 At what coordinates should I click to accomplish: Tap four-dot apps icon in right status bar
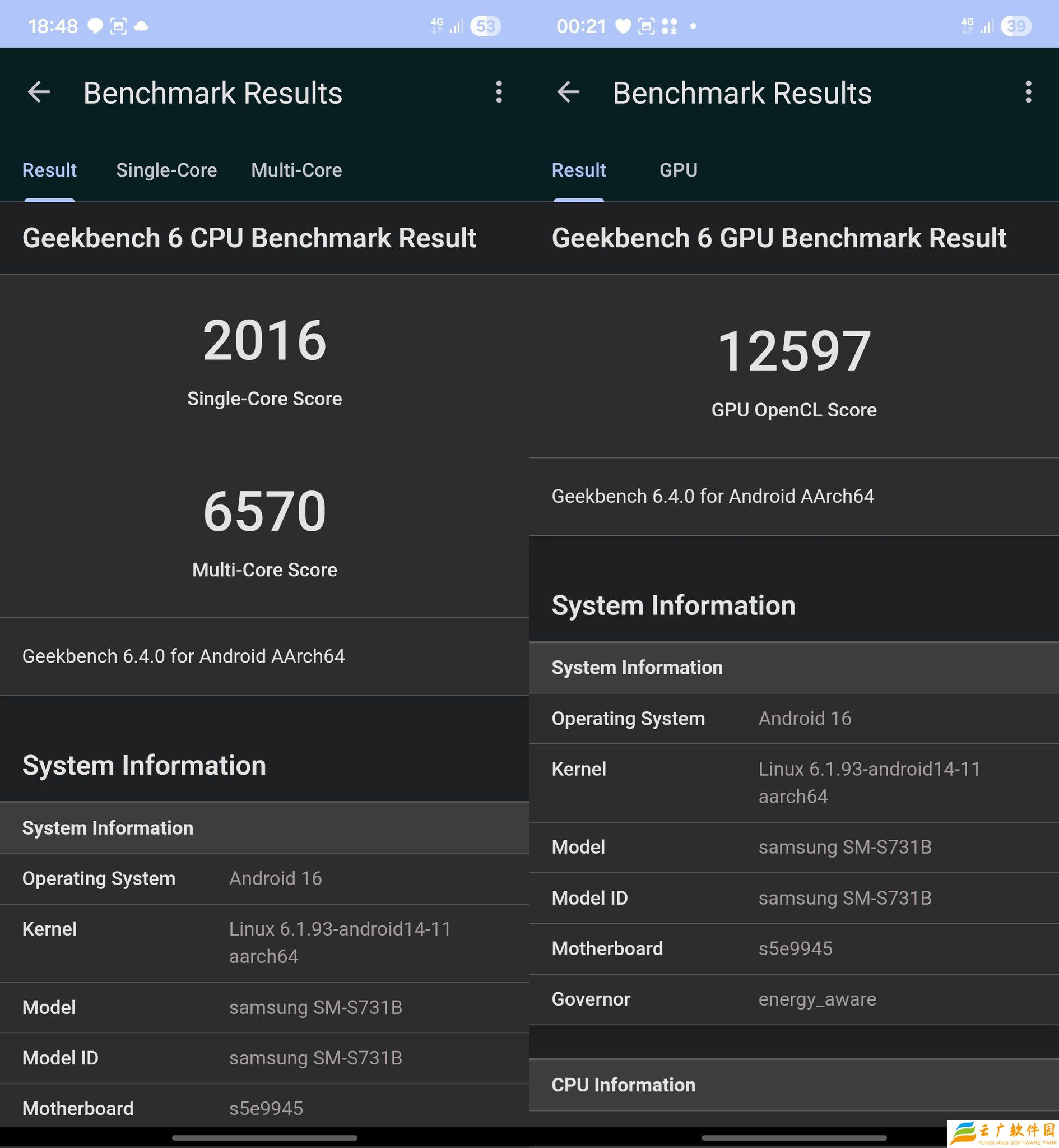pos(670,26)
